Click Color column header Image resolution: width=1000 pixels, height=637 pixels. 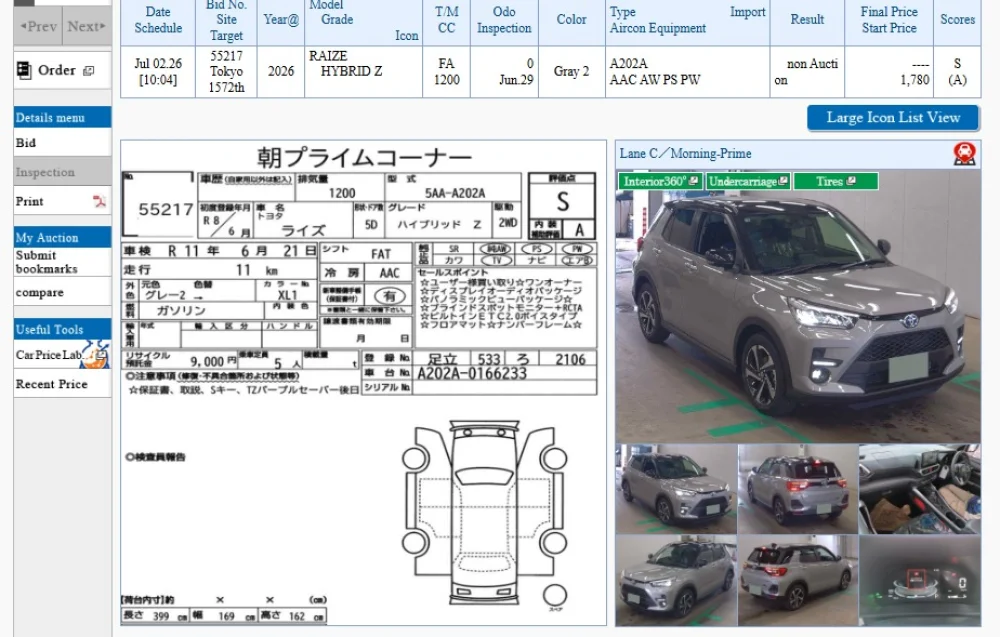point(571,20)
